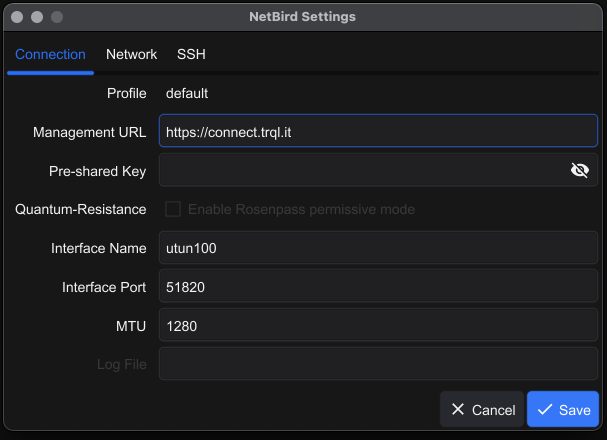Enable Rosenpass permissive mode checkbox
607x440 pixels.
(173, 210)
